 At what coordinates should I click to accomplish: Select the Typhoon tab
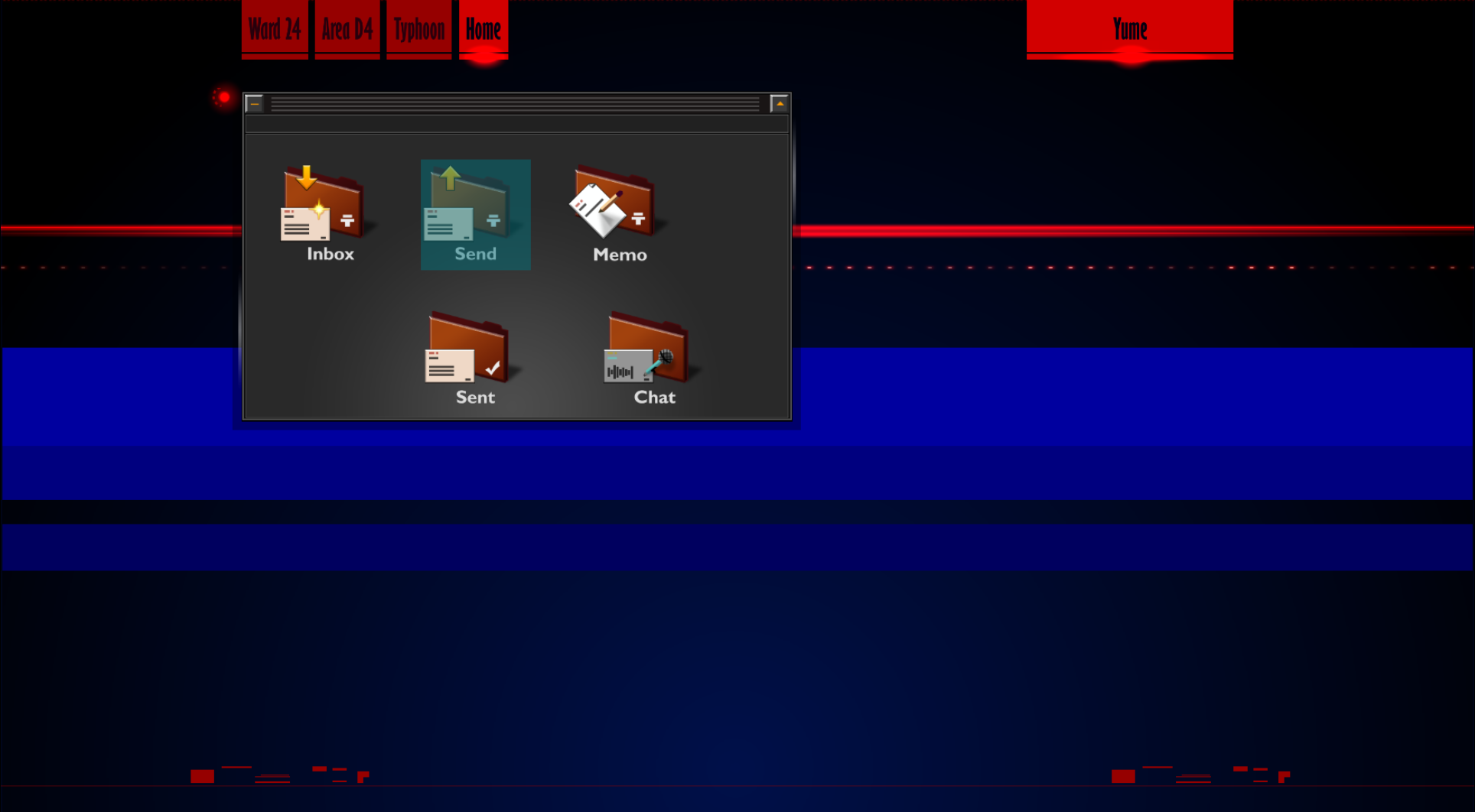[418, 29]
